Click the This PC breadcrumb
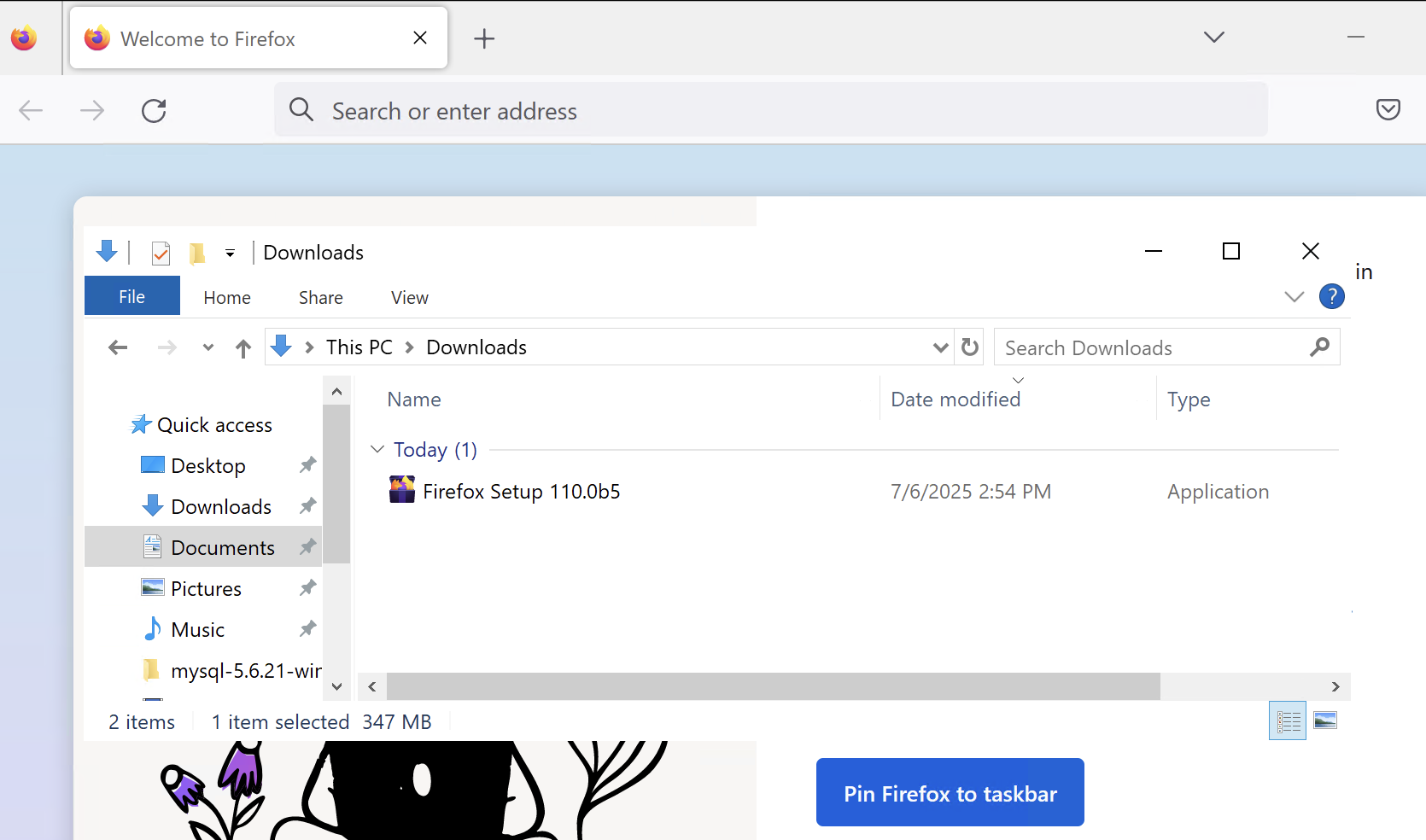Image resolution: width=1426 pixels, height=840 pixels. (x=359, y=347)
